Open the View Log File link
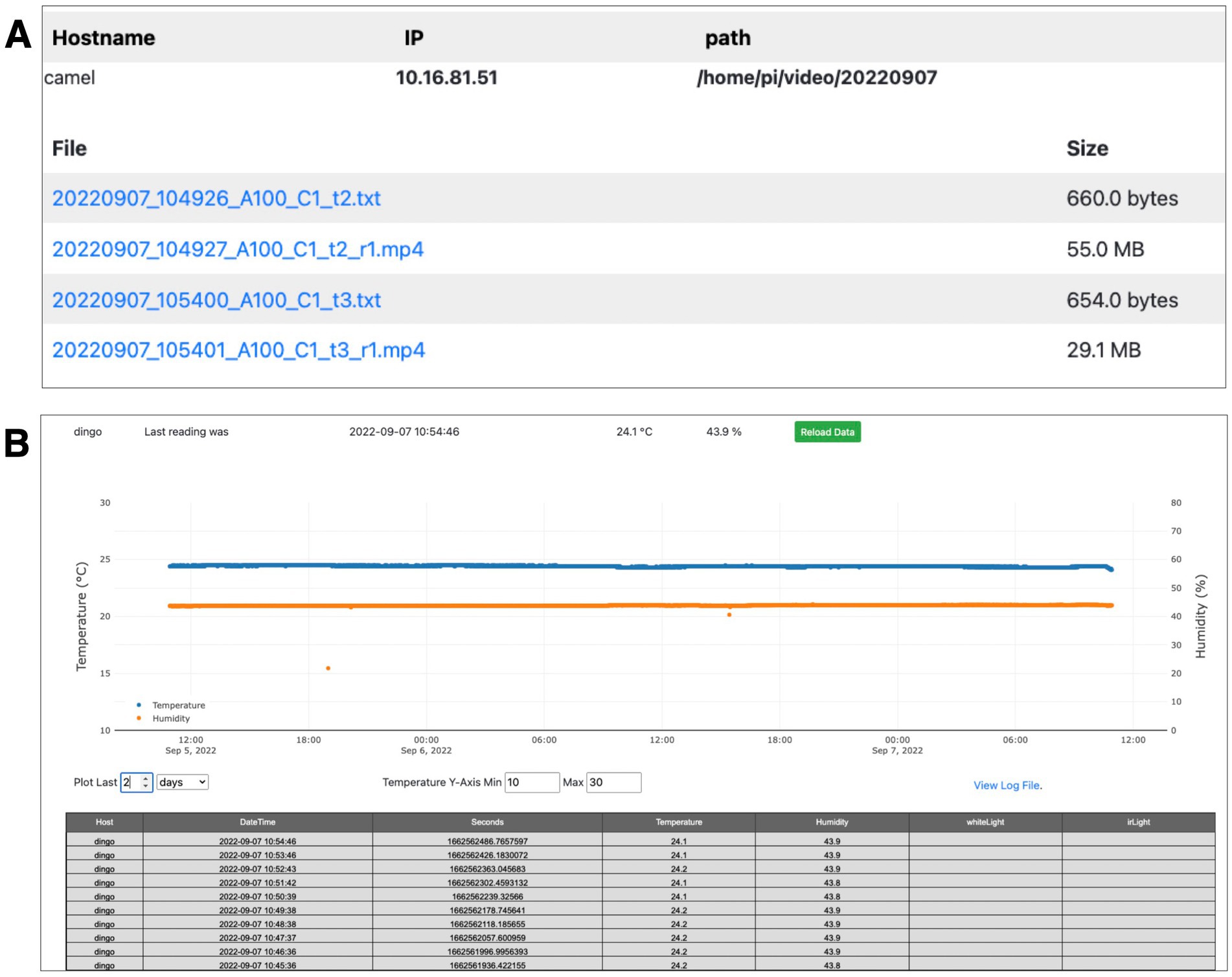Screen dimensions: 1232x977 1007,785
